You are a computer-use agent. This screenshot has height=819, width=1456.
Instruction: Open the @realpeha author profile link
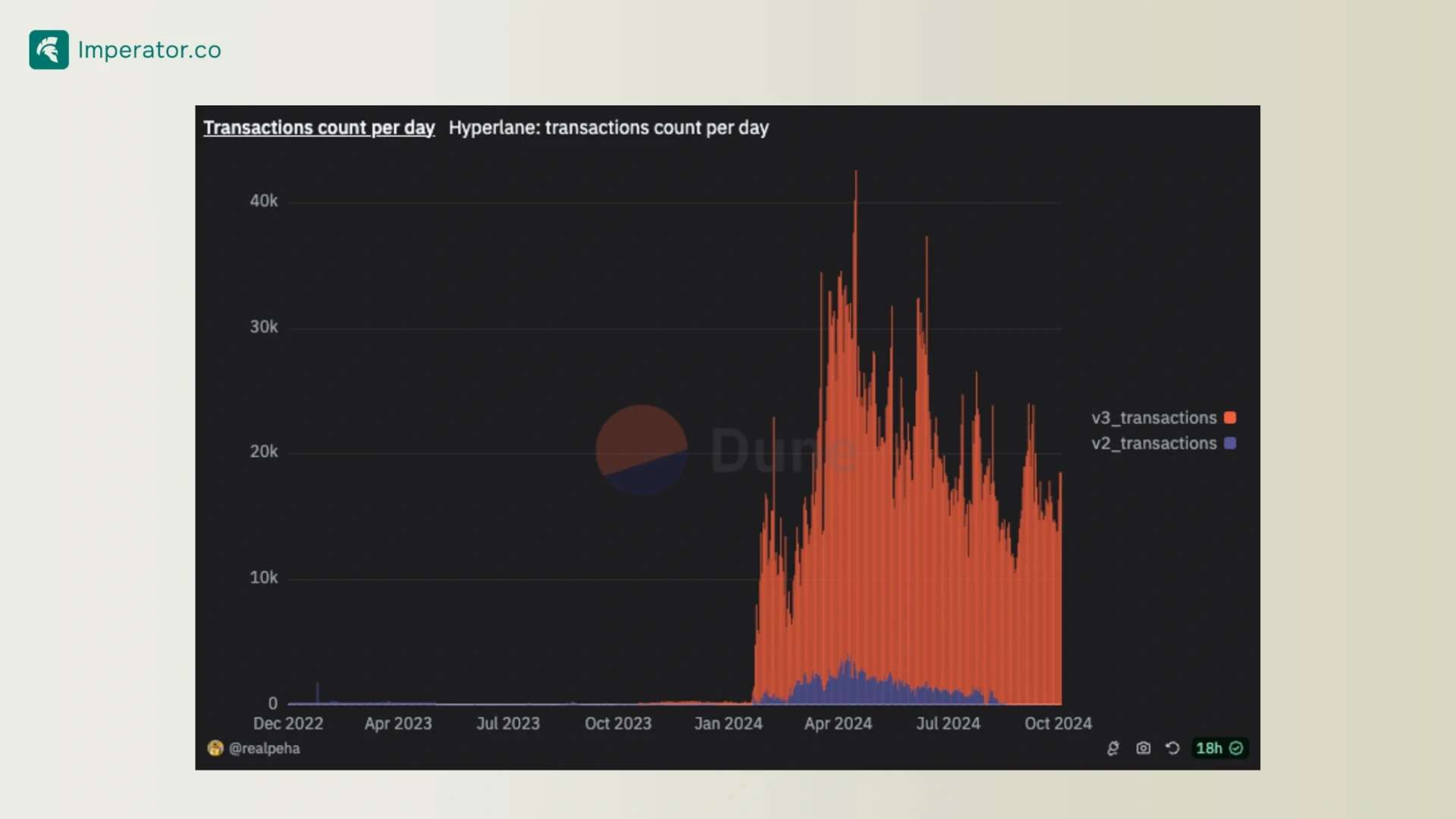tap(264, 748)
